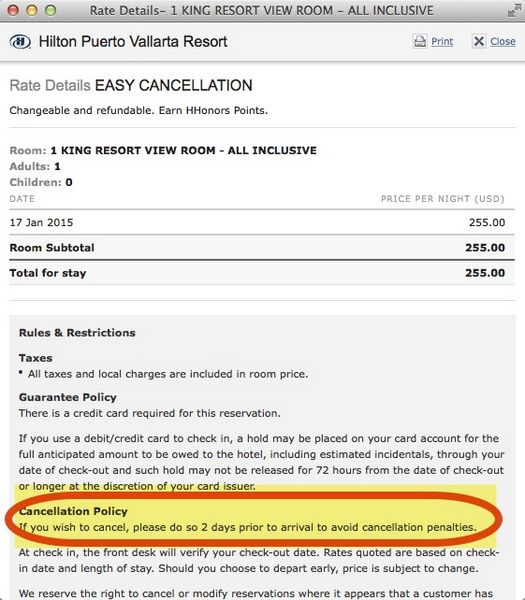
Task: Click the printer icon next to Print
Action: pos(420,41)
